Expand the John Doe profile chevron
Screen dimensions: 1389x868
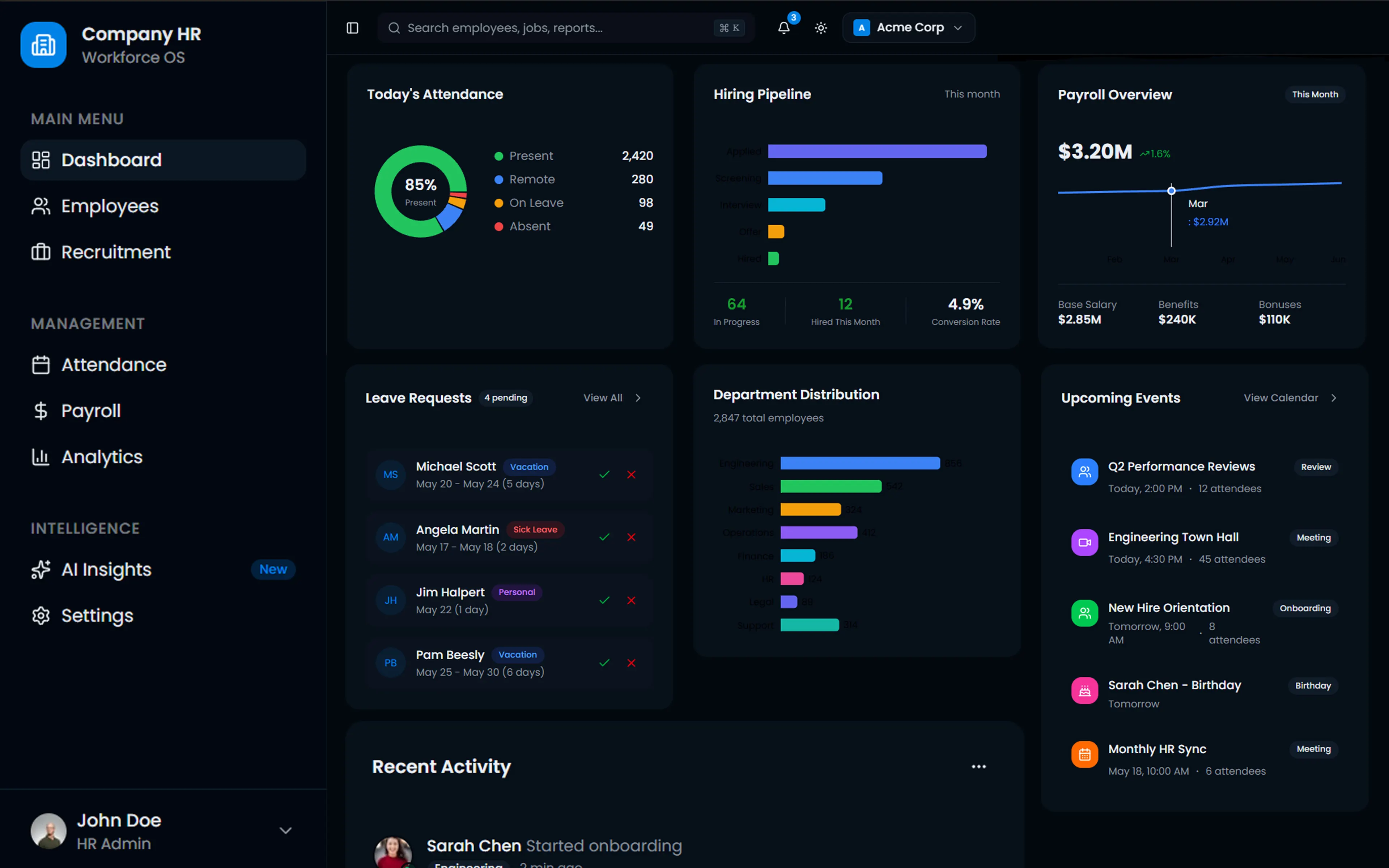pyautogui.click(x=285, y=831)
